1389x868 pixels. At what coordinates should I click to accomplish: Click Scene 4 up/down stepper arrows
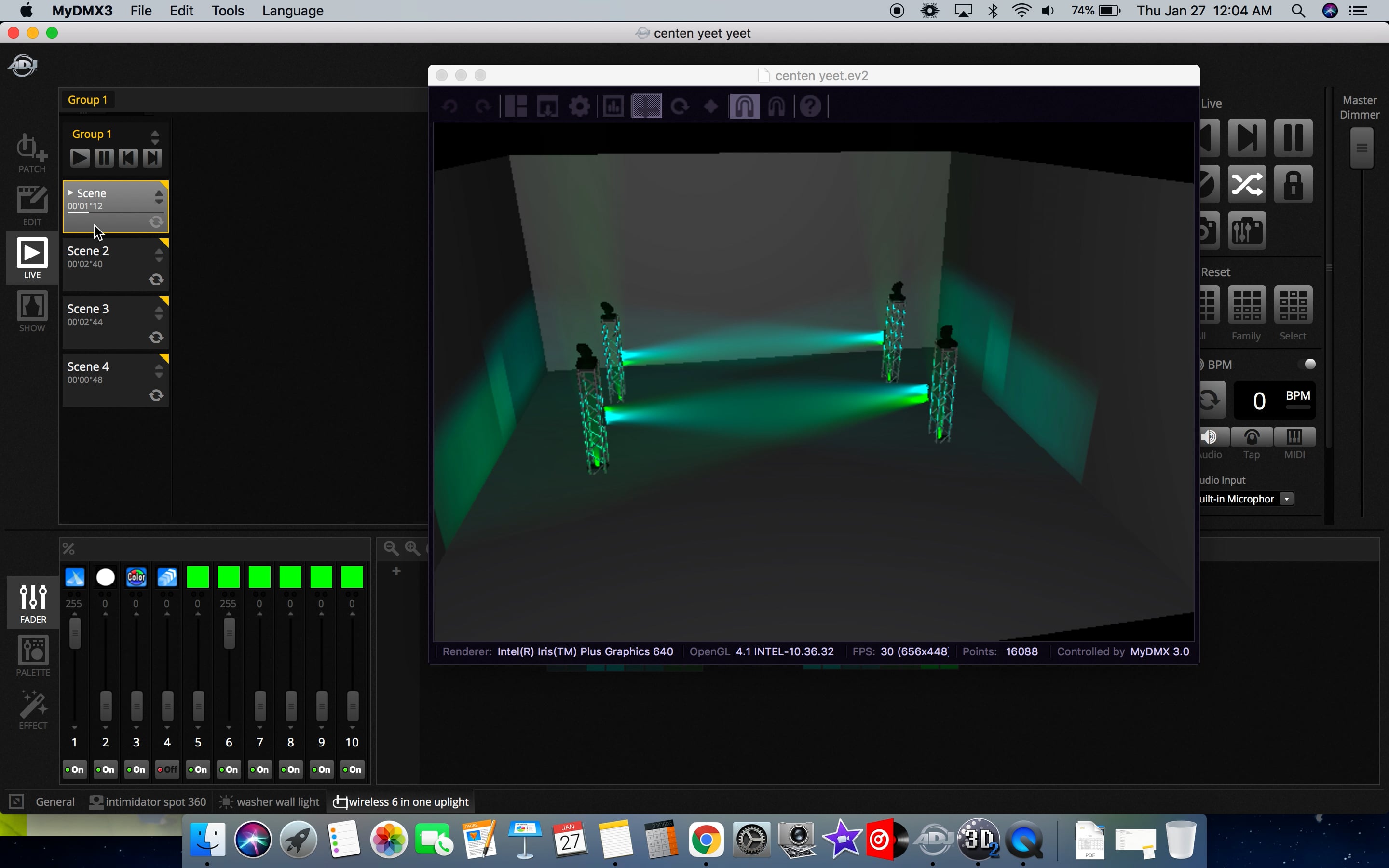[x=159, y=371]
